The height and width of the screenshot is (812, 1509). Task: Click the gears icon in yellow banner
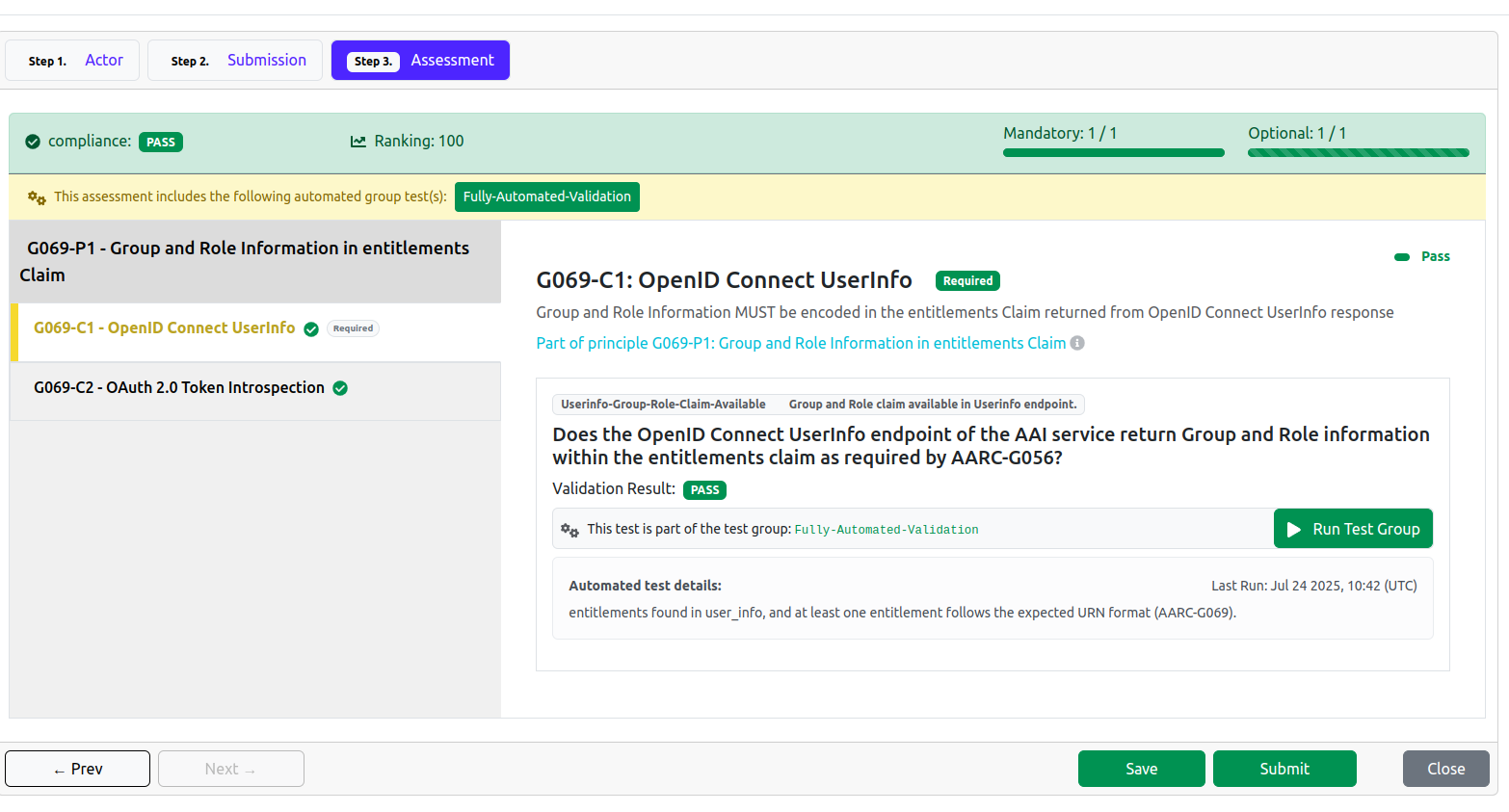coord(37,197)
